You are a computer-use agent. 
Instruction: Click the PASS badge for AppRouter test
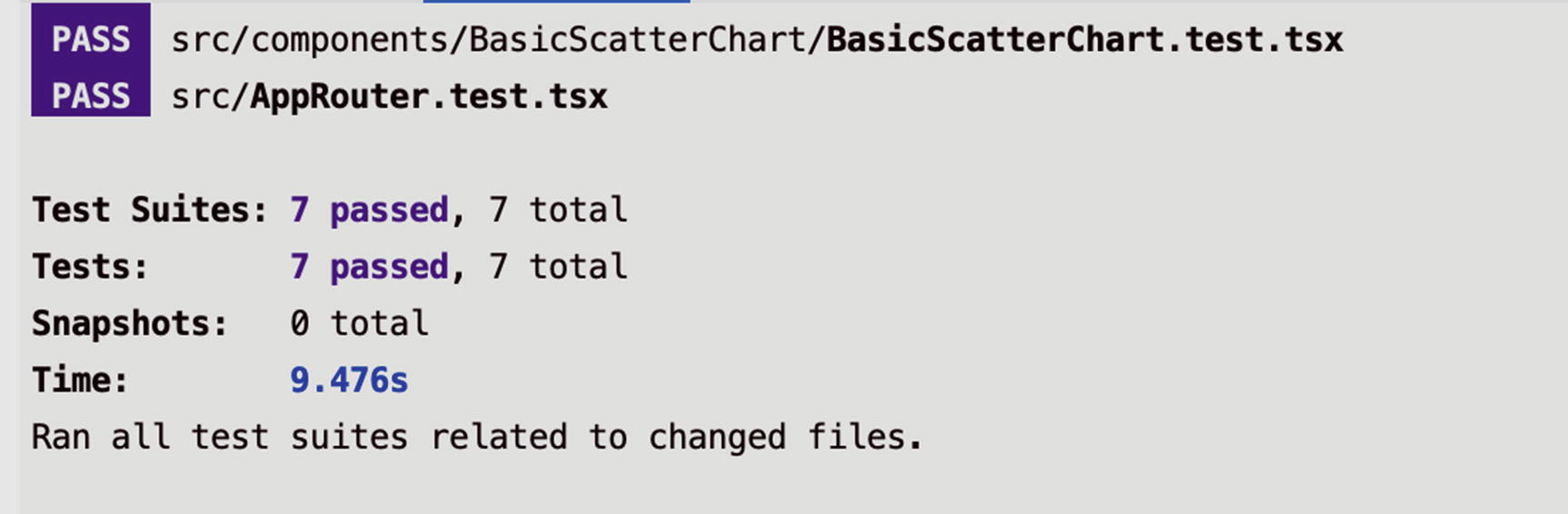pyautogui.click(x=91, y=95)
